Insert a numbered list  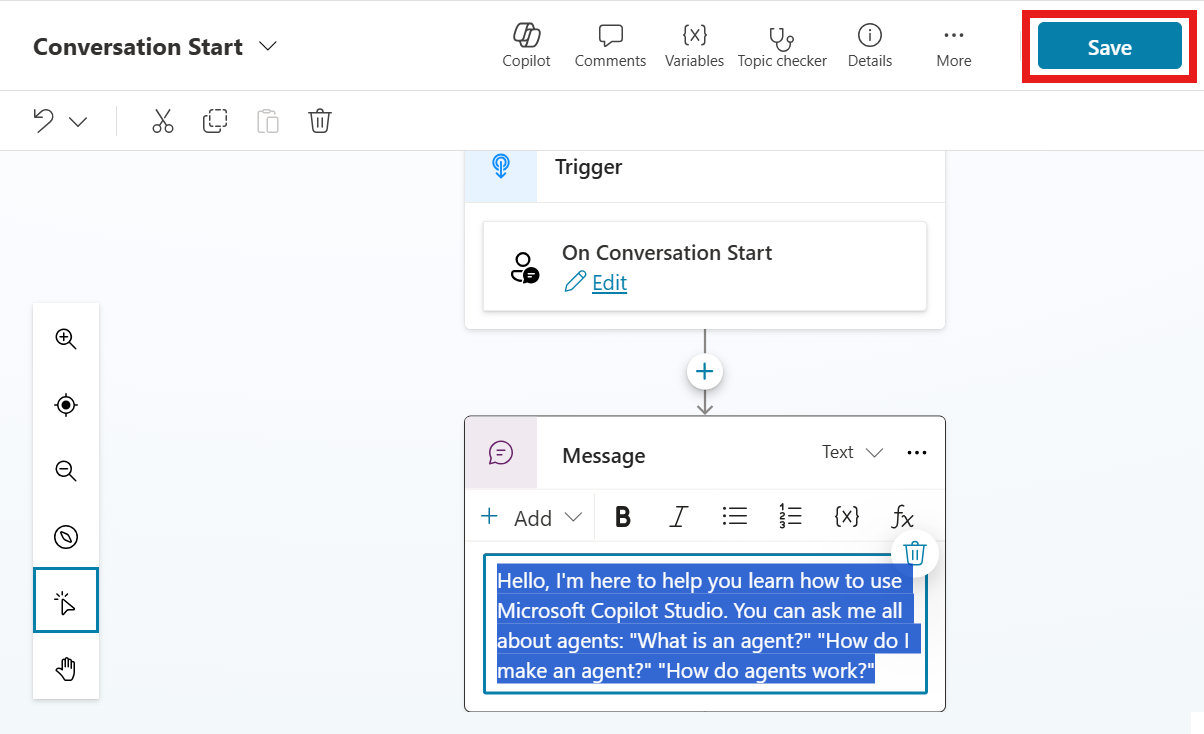(790, 517)
